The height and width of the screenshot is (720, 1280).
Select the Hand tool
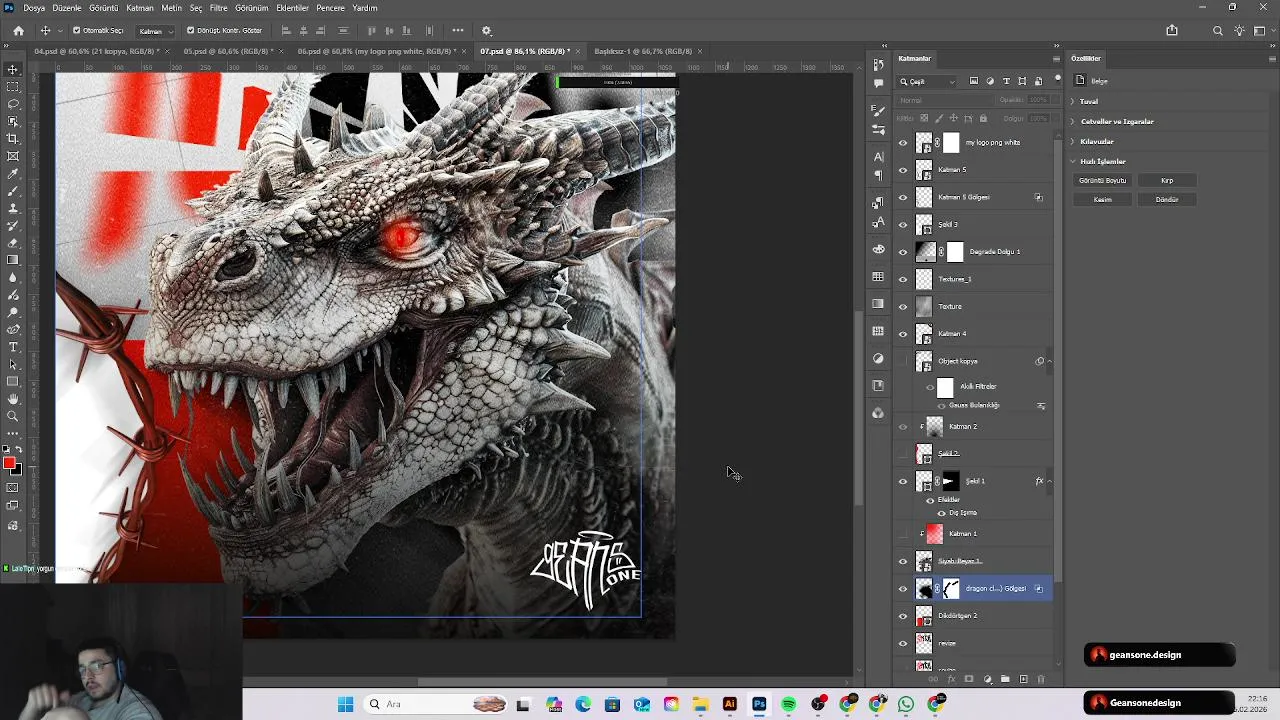[x=13, y=399]
